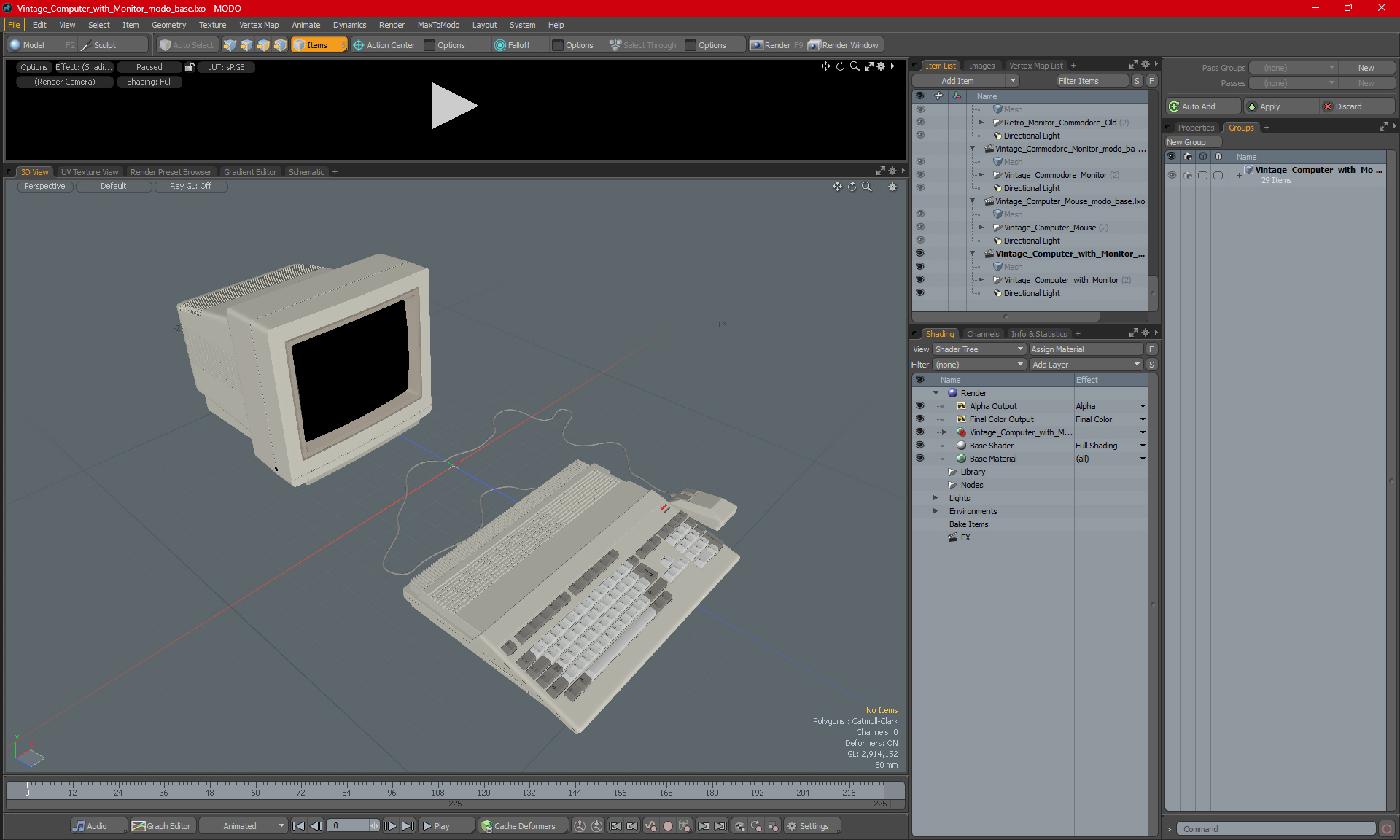Switch to Channels tab
Viewport: 1400px width, 840px height.
(x=983, y=334)
